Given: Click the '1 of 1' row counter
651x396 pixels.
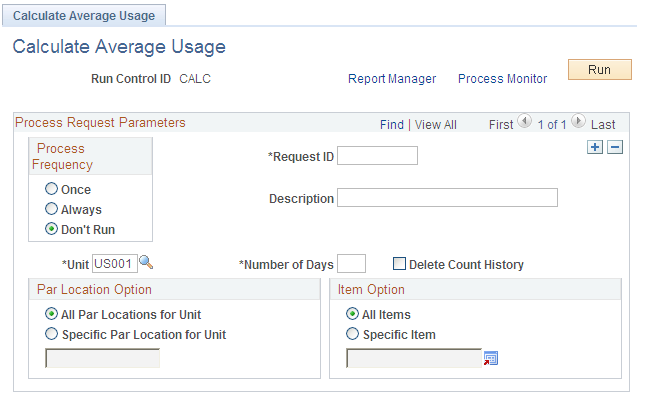Looking at the screenshot, I should coord(551,125).
